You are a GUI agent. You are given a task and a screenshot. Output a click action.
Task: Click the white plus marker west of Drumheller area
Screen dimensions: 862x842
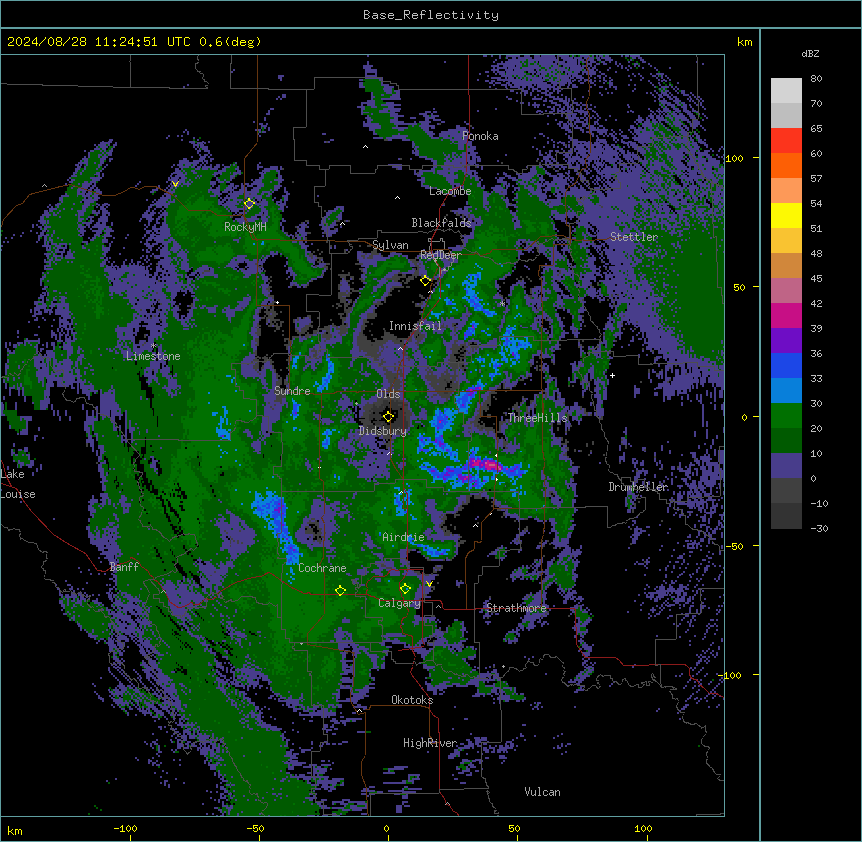pyautogui.click(x=612, y=375)
